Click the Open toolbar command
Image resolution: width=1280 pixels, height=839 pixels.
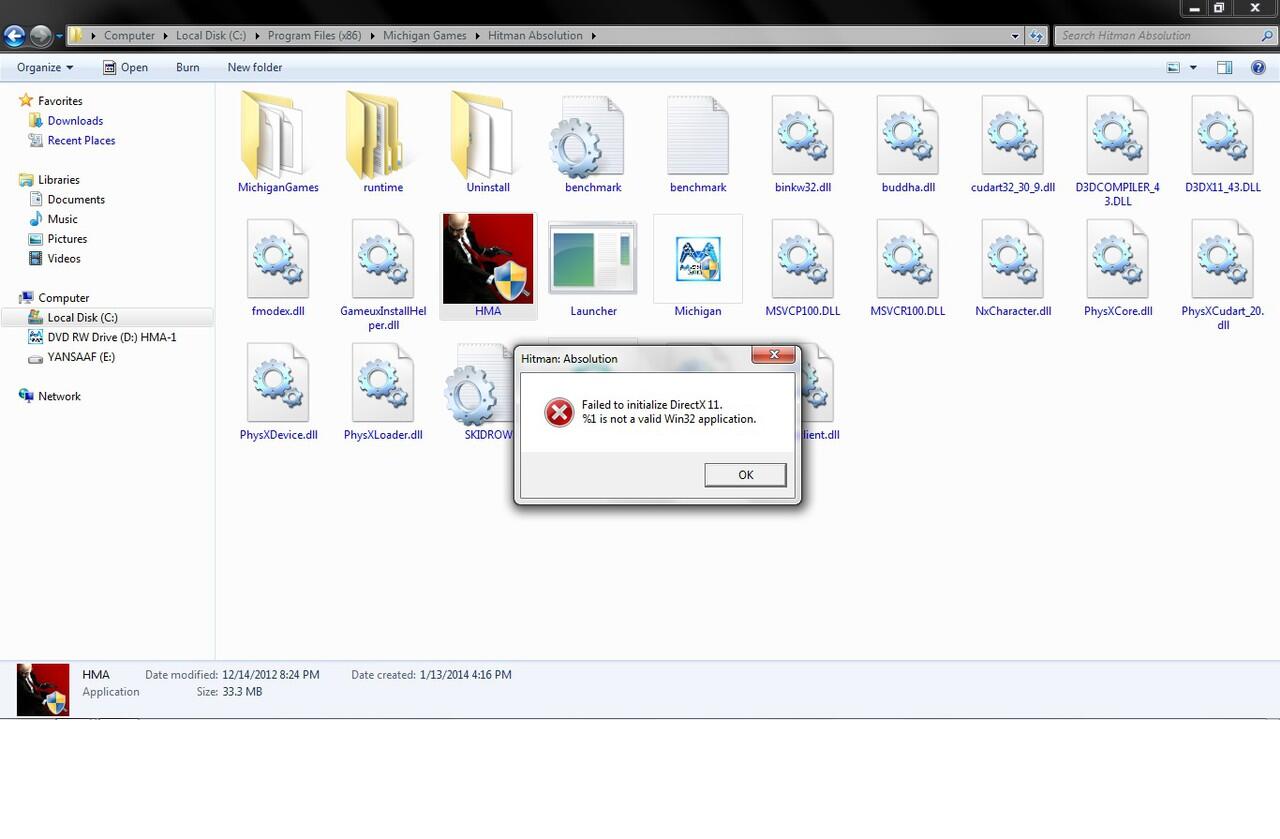click(x=125, y=67)
